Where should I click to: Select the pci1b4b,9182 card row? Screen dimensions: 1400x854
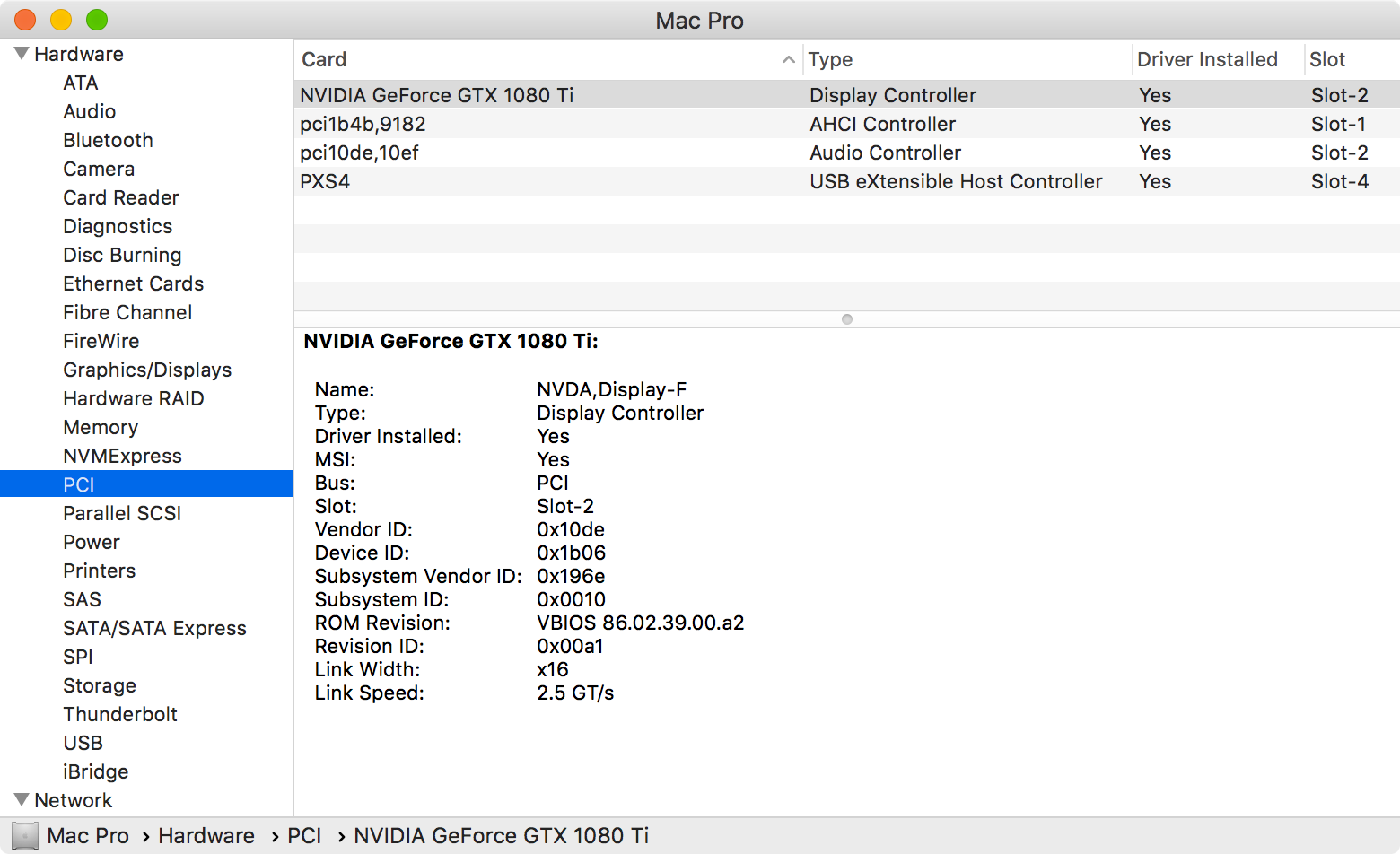pyautogui.click(x=847, y=124)
